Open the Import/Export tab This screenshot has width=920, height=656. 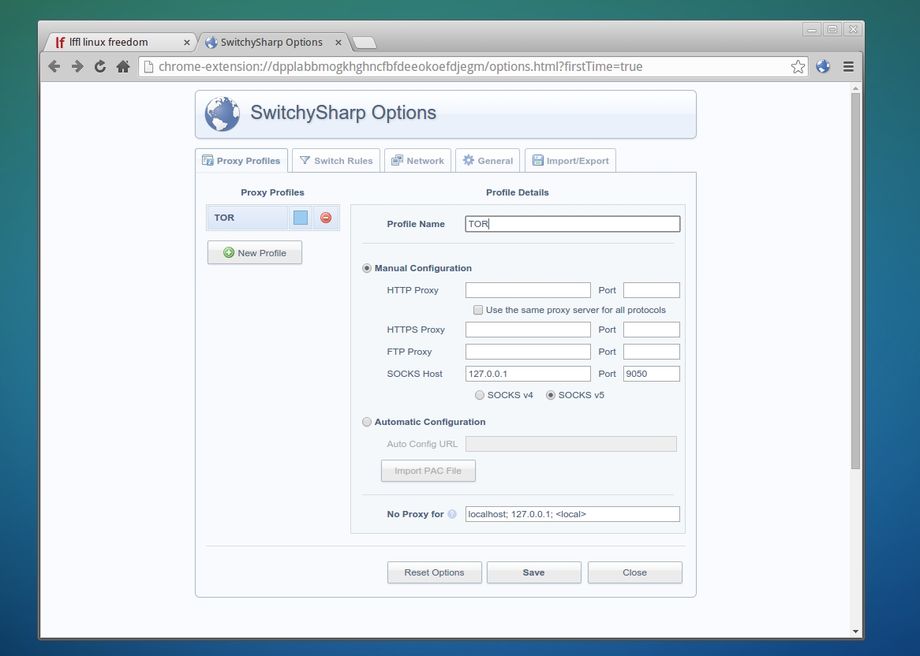coord(570,160)
